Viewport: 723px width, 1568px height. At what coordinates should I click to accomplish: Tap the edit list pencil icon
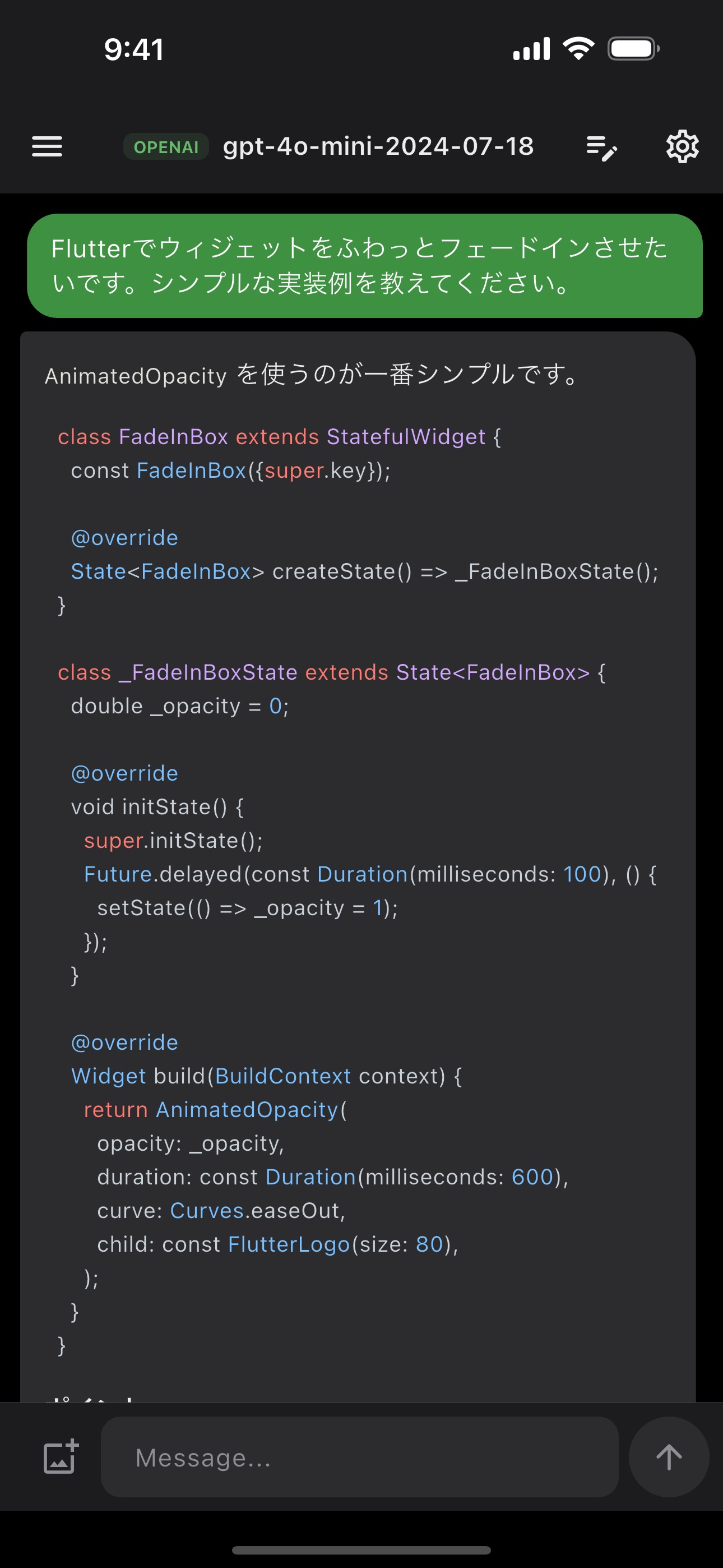coord(602,148)
